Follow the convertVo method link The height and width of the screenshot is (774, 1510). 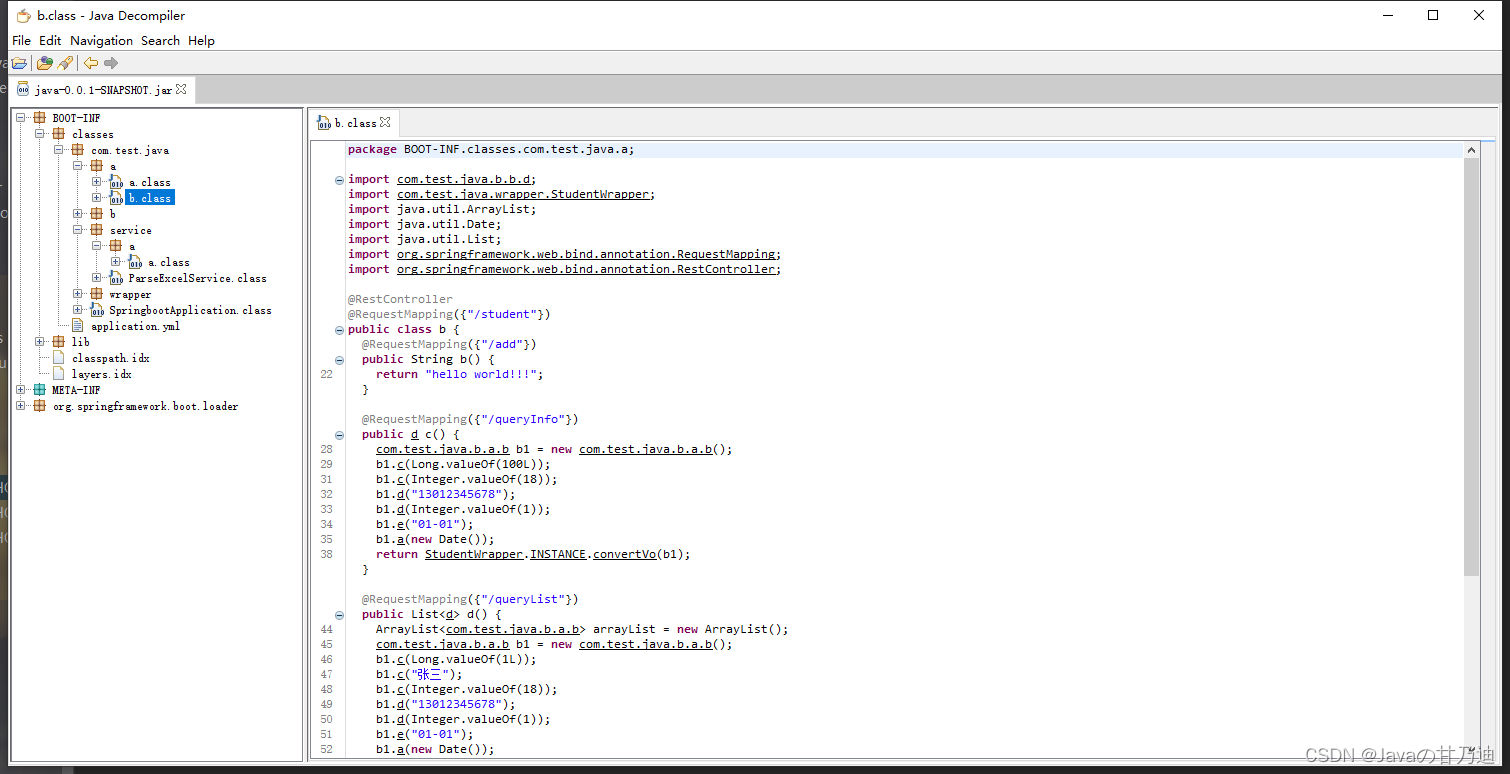624,554
